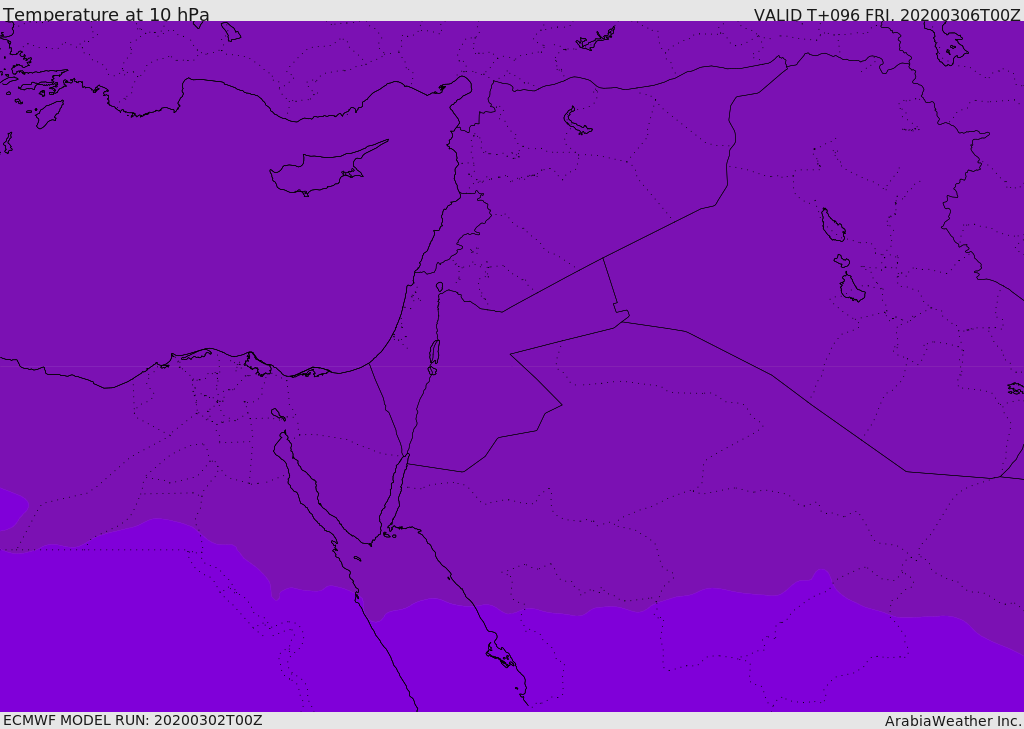This screenshot has height=729, width=1024.
Task: Click the 'Temperature at 10 hPa' title
Action: 106,15
